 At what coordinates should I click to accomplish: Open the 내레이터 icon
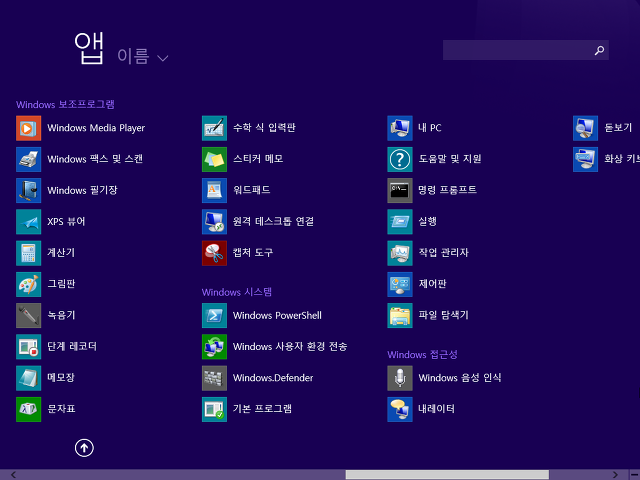(400, 409)
